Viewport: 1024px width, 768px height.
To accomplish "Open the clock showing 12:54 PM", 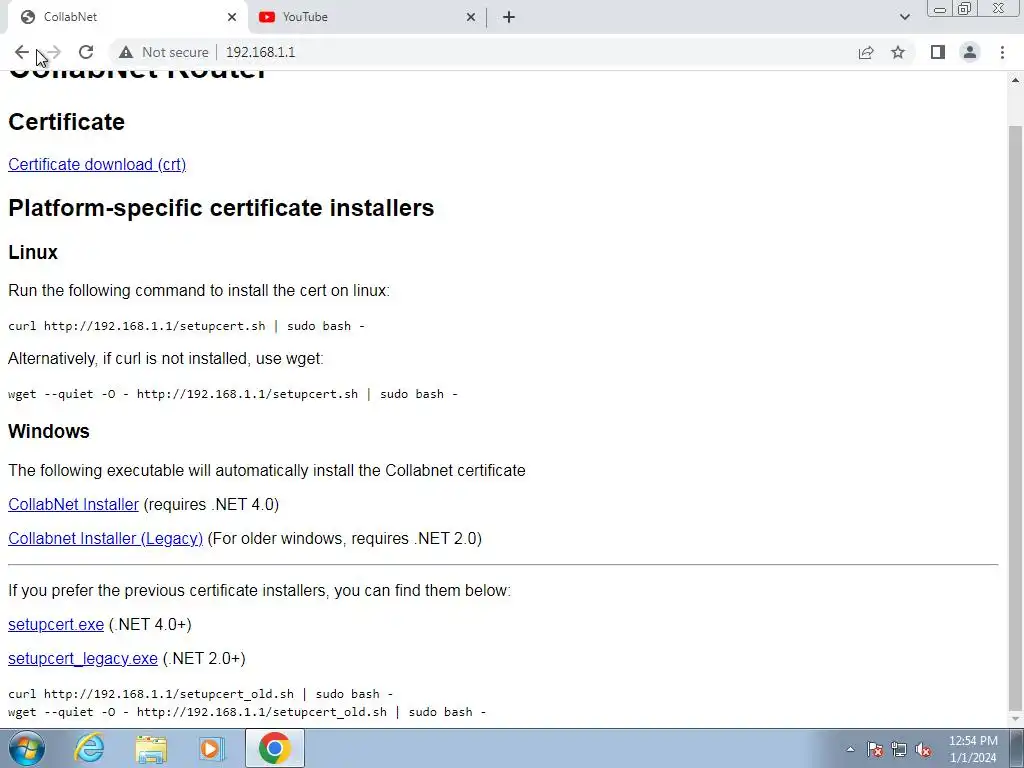I will click(x=973, y=749).
